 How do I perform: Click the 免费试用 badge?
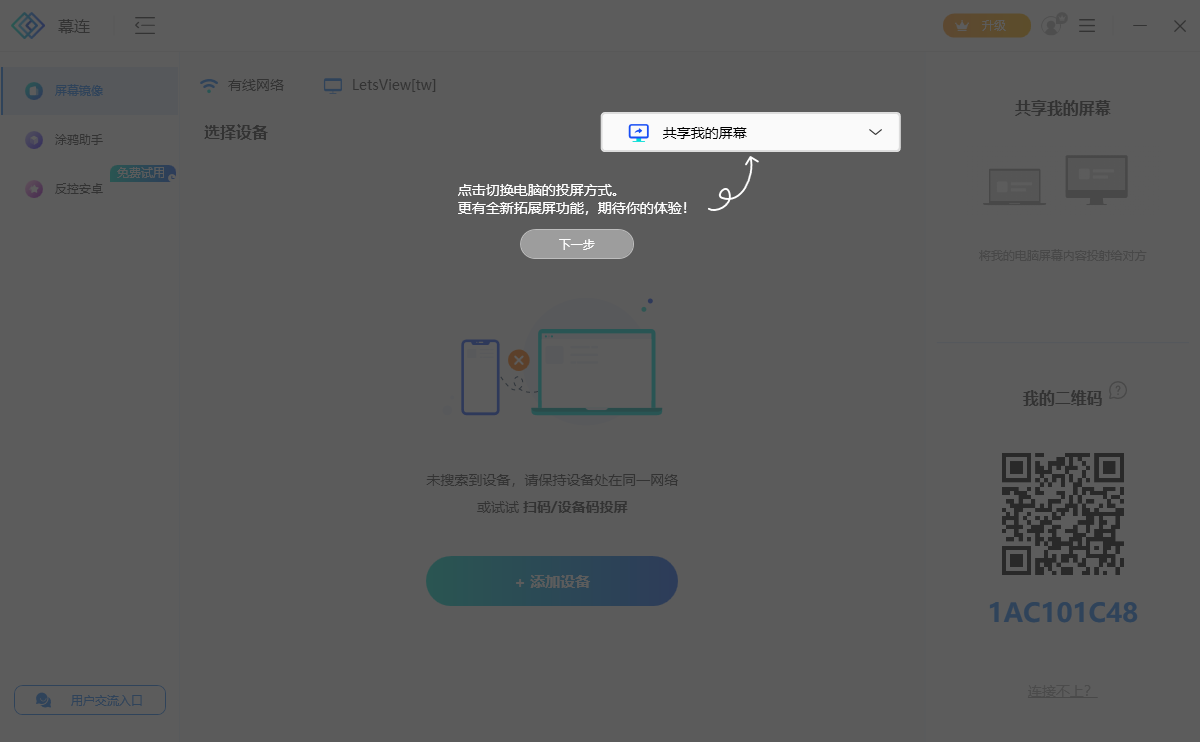coord(142,173)
